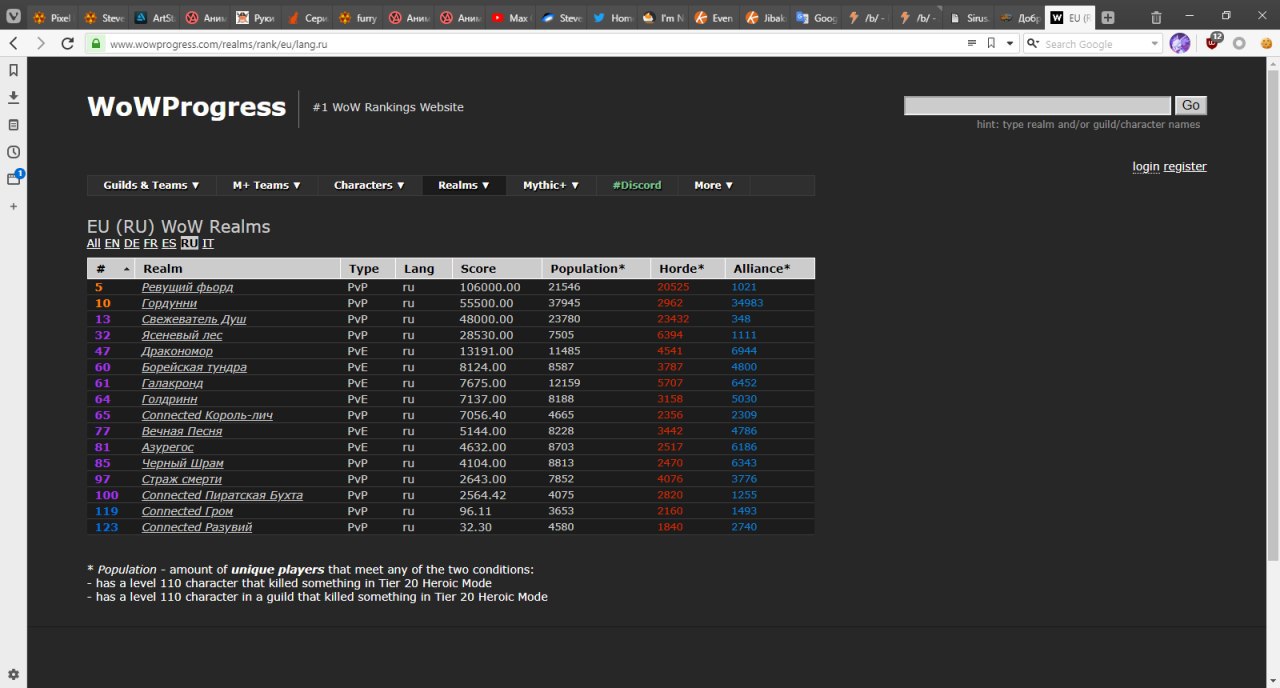
Task: Expand the address bar history dropdown arrow
Action: 1009,44
